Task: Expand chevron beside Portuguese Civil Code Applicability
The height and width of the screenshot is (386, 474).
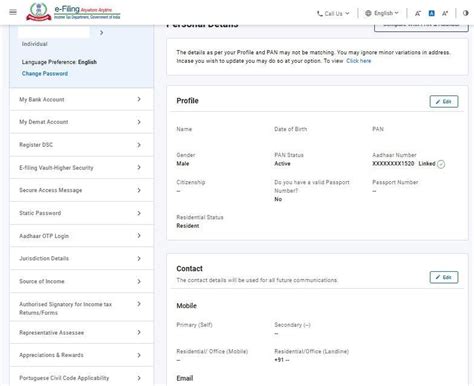Action: [x=139, y=378]
